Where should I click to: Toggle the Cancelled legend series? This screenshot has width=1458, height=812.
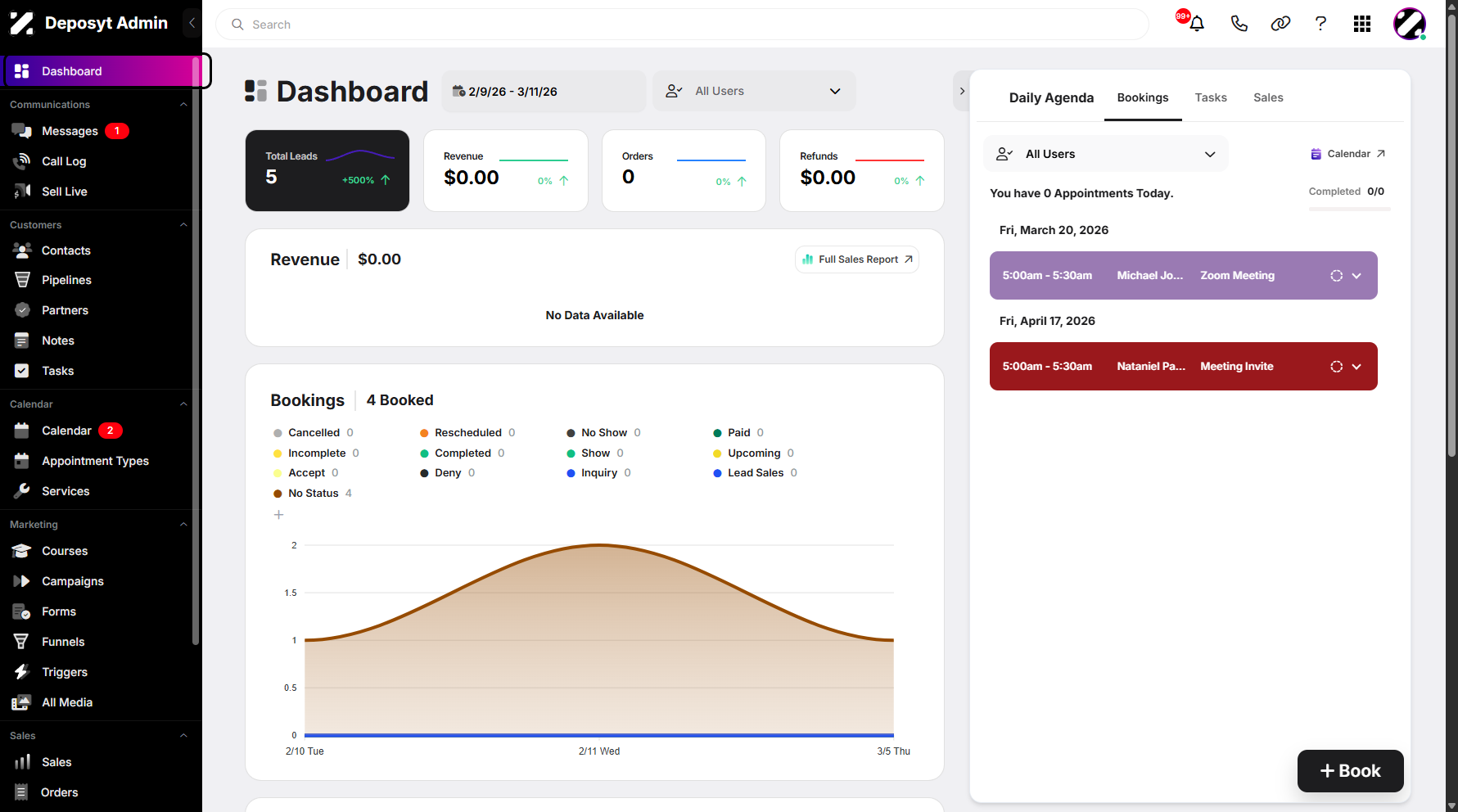[313, 432]
